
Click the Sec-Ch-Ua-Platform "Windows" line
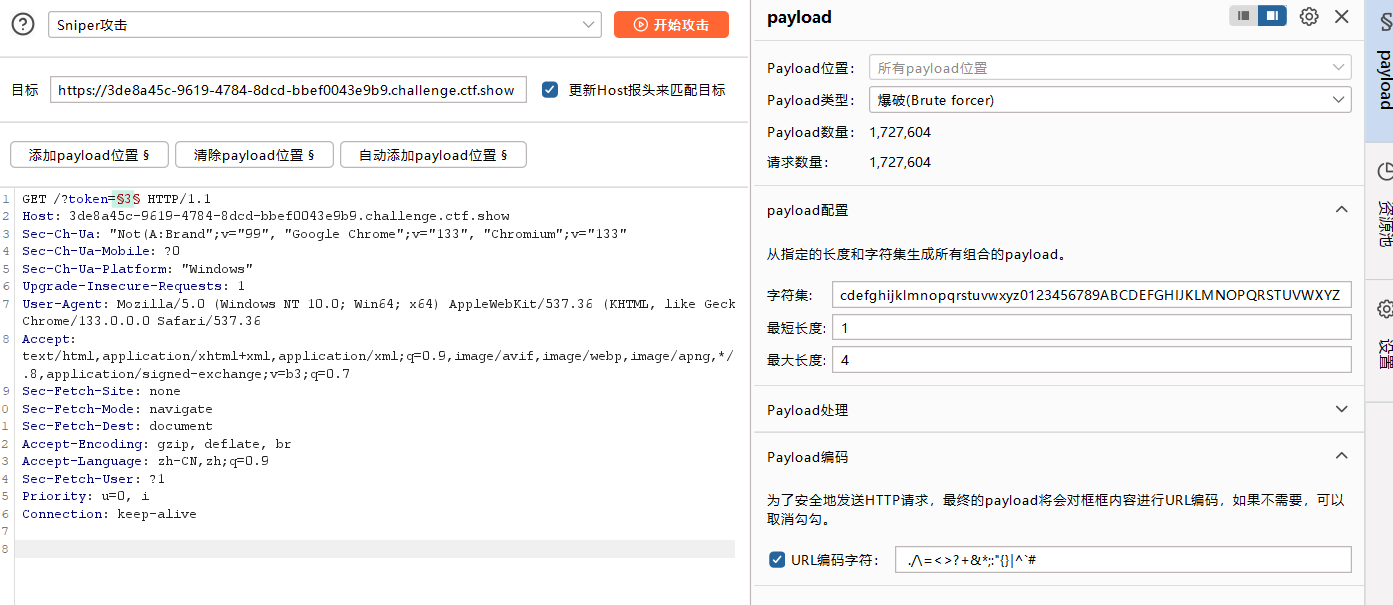coord(137,269)
